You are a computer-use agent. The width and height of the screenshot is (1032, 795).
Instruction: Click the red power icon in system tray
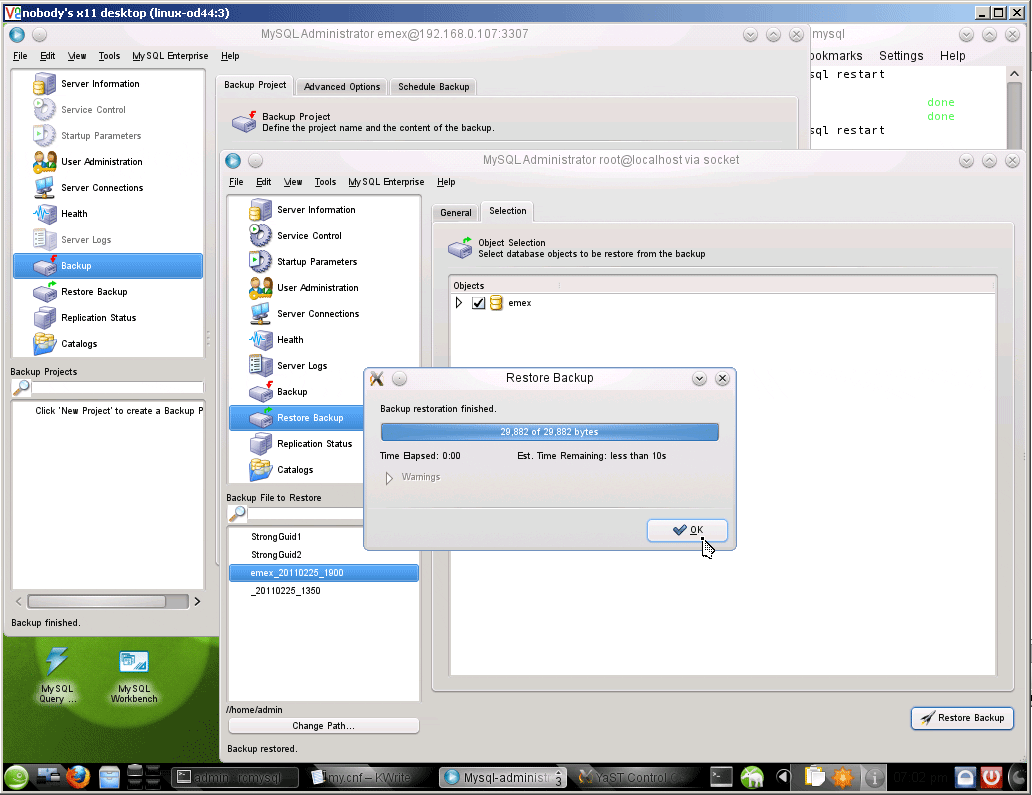[x=991, y=777]
